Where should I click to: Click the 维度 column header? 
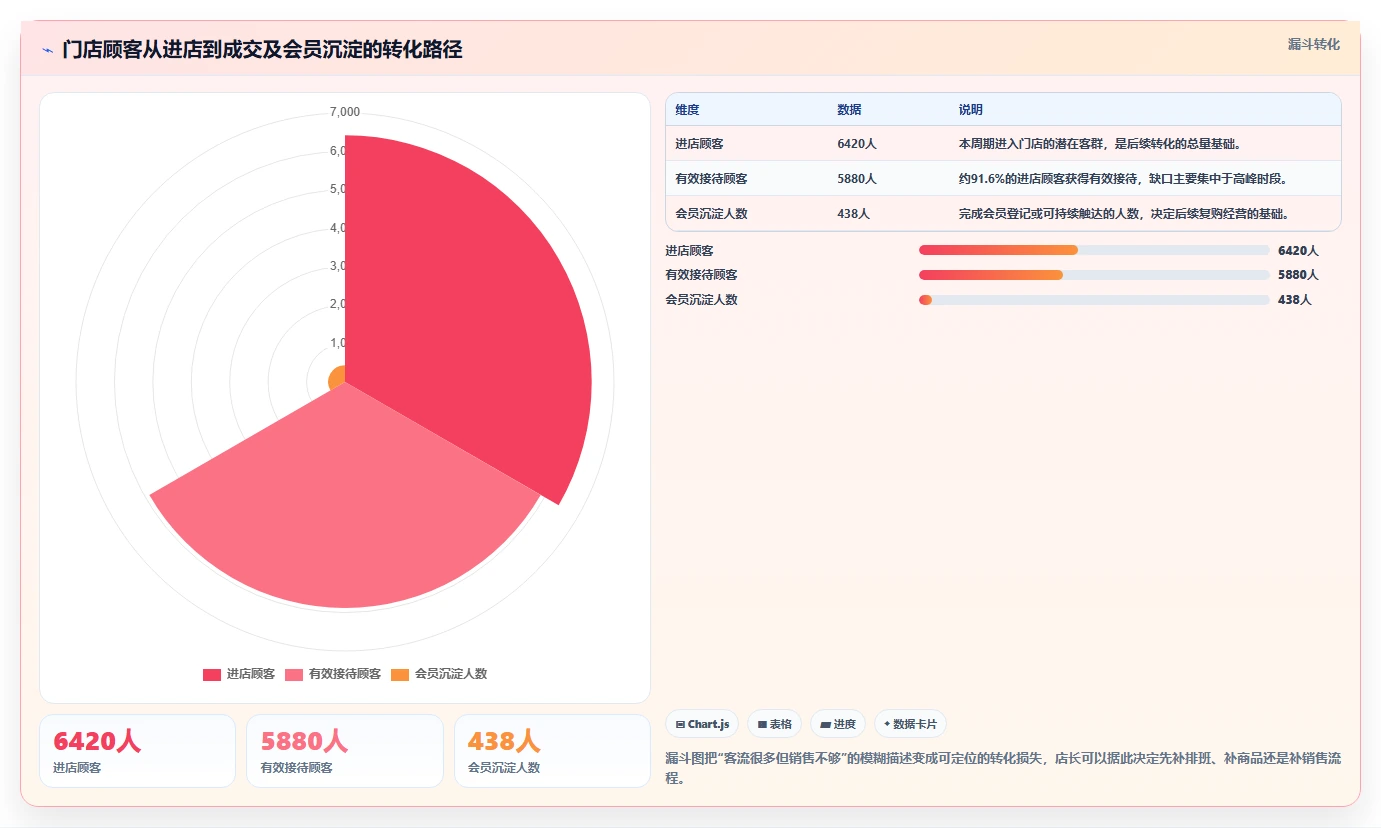687,110
